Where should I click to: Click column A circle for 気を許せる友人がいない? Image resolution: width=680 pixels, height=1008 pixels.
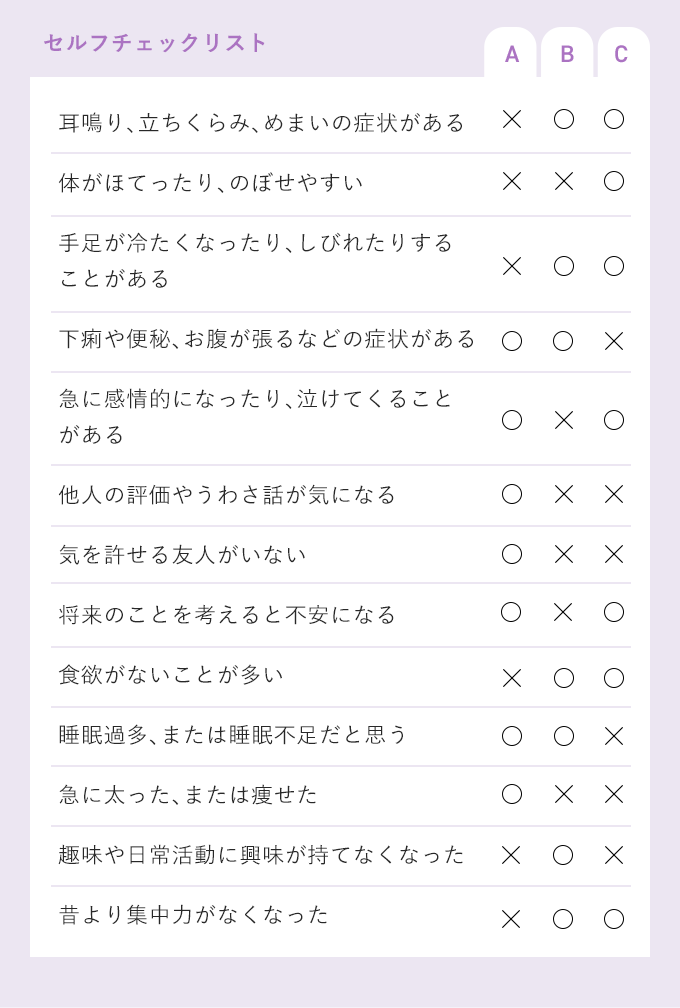(x=512, y=554)
